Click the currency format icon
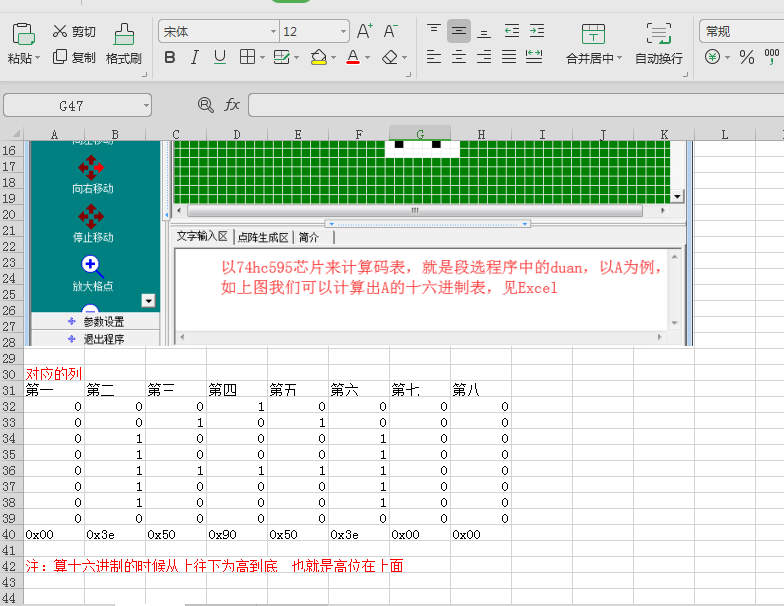 (x=712, y=56)
